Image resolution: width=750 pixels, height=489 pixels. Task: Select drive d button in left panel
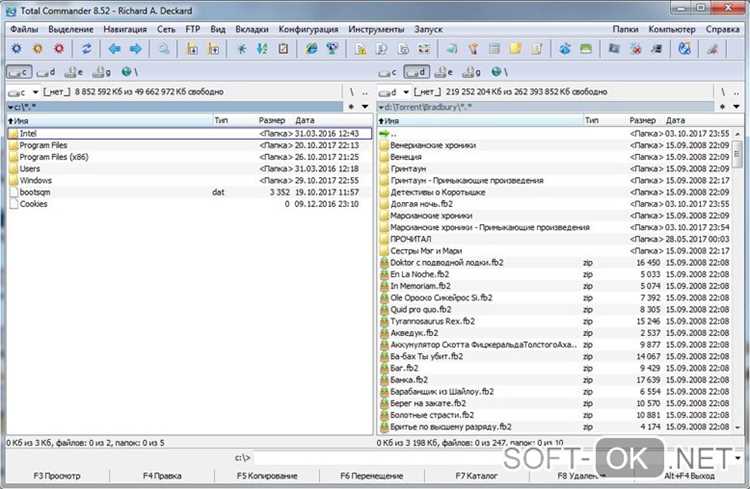click(46, 72)
